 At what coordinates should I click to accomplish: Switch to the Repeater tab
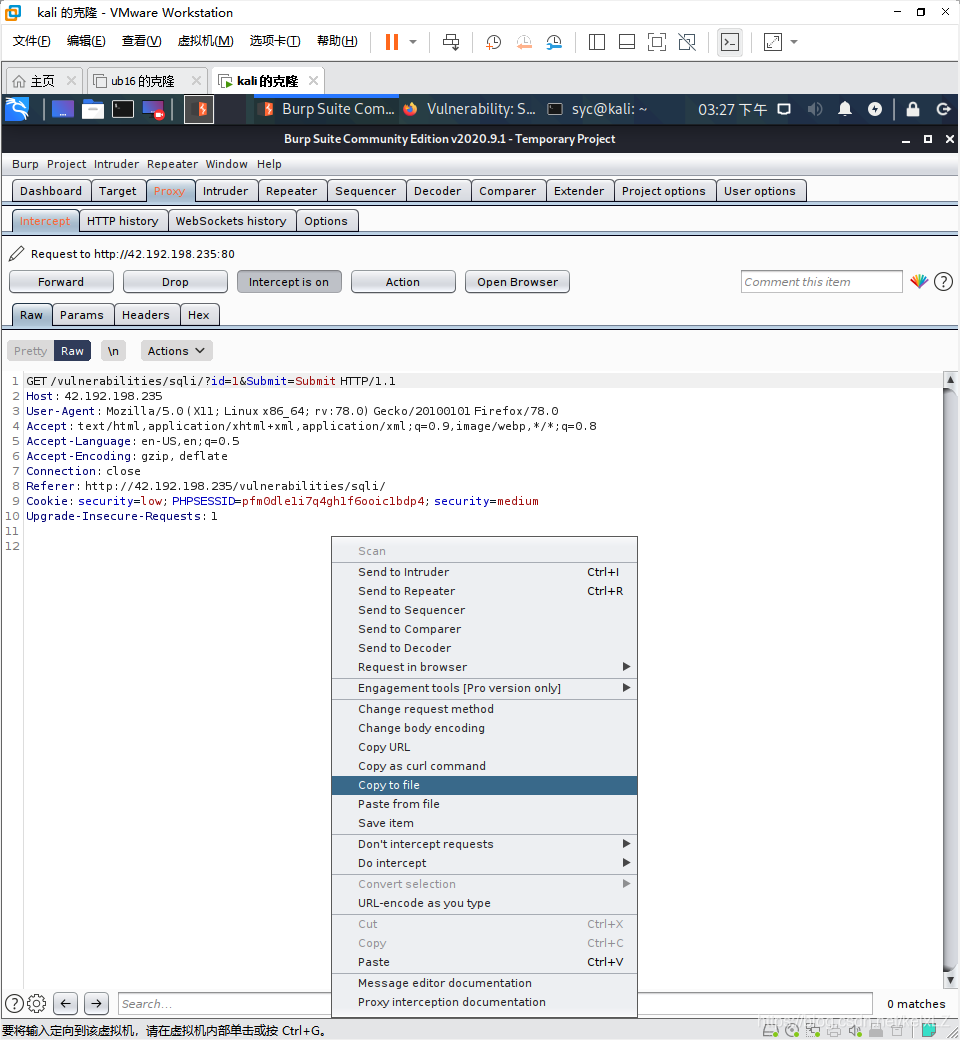[x=291, y=191]
